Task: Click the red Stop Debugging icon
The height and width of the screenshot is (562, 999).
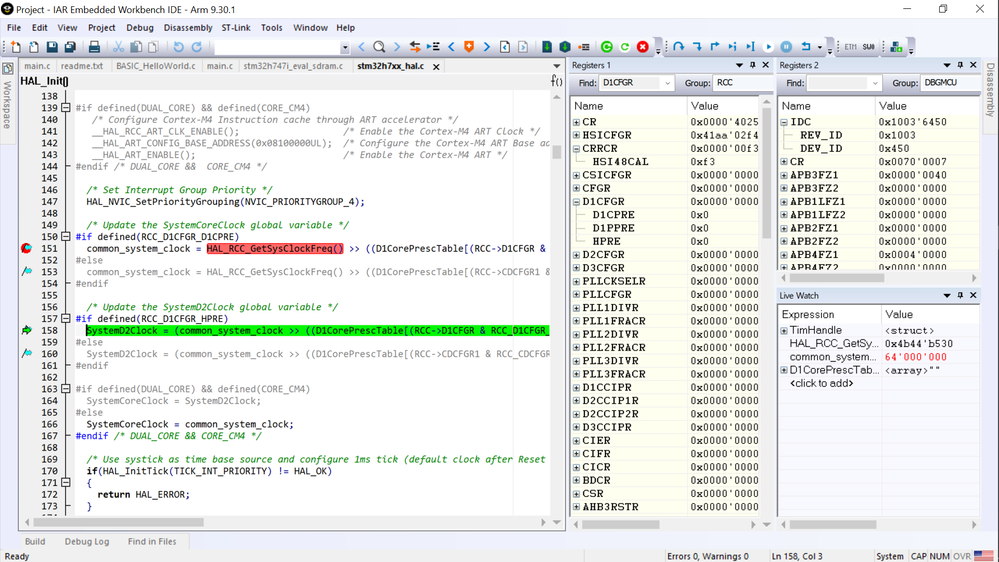Action: click(x=643, y=47)
